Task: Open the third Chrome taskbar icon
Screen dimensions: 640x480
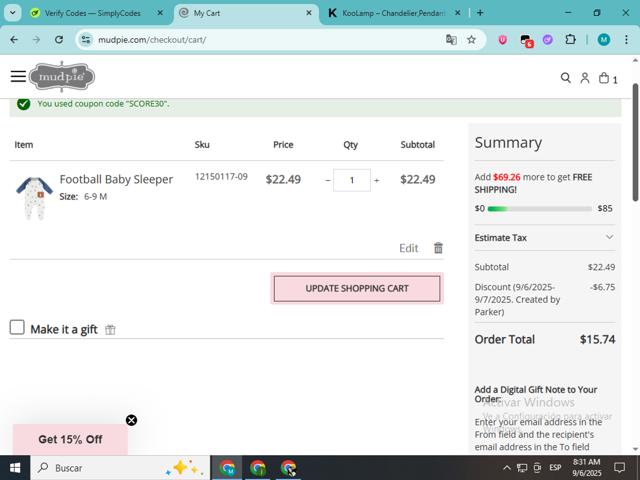Action: tap(288, 468)
